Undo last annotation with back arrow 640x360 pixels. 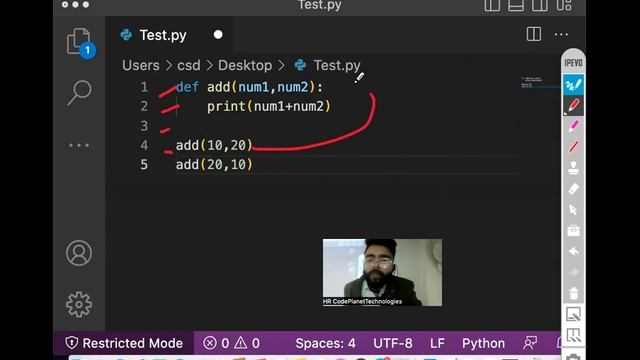[x=573, y=251]
